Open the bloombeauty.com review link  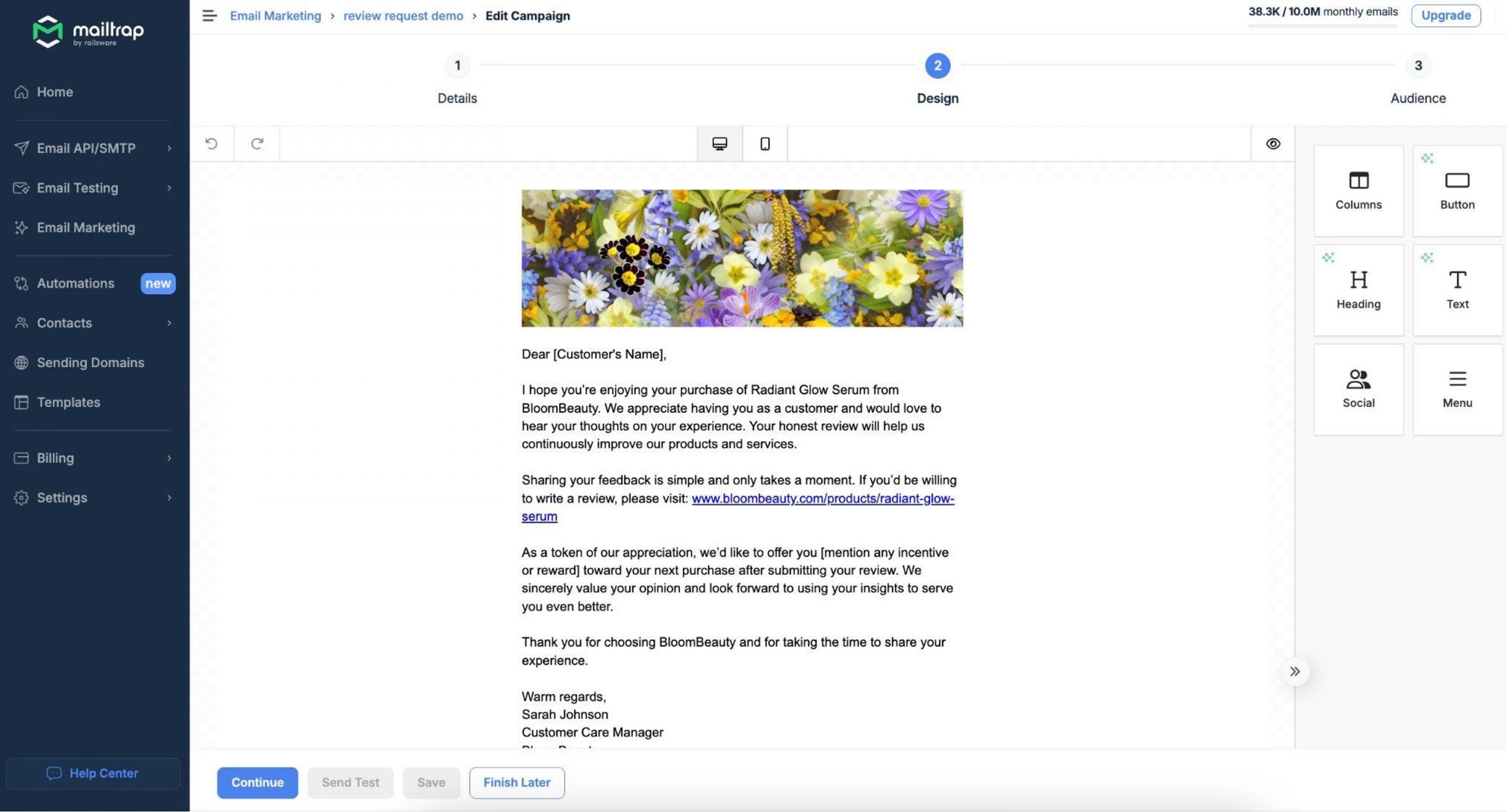(x=823, y=498)
